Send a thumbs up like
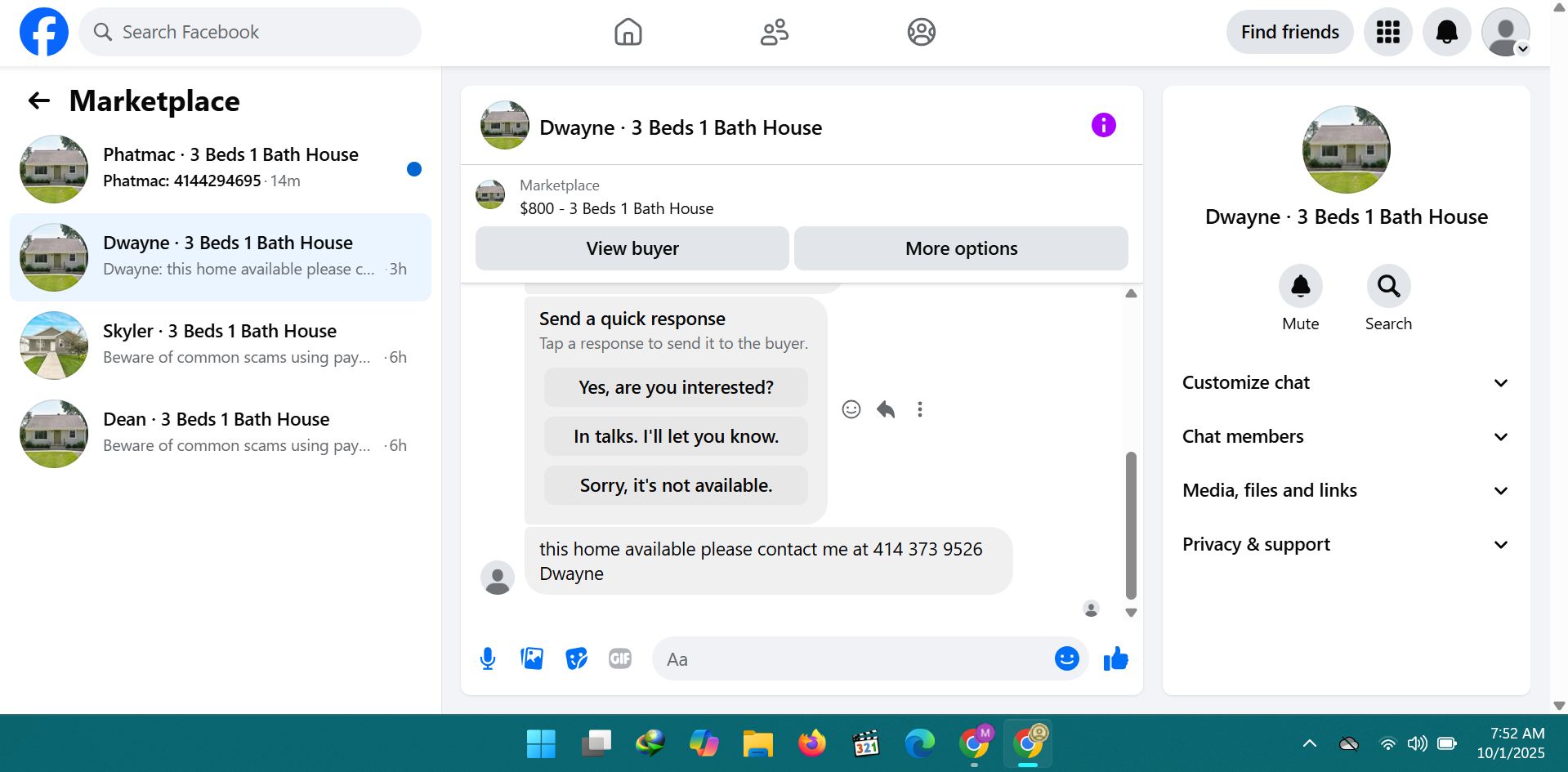Viewport: 1568px width, 772px height. (x=1115, y=658)
